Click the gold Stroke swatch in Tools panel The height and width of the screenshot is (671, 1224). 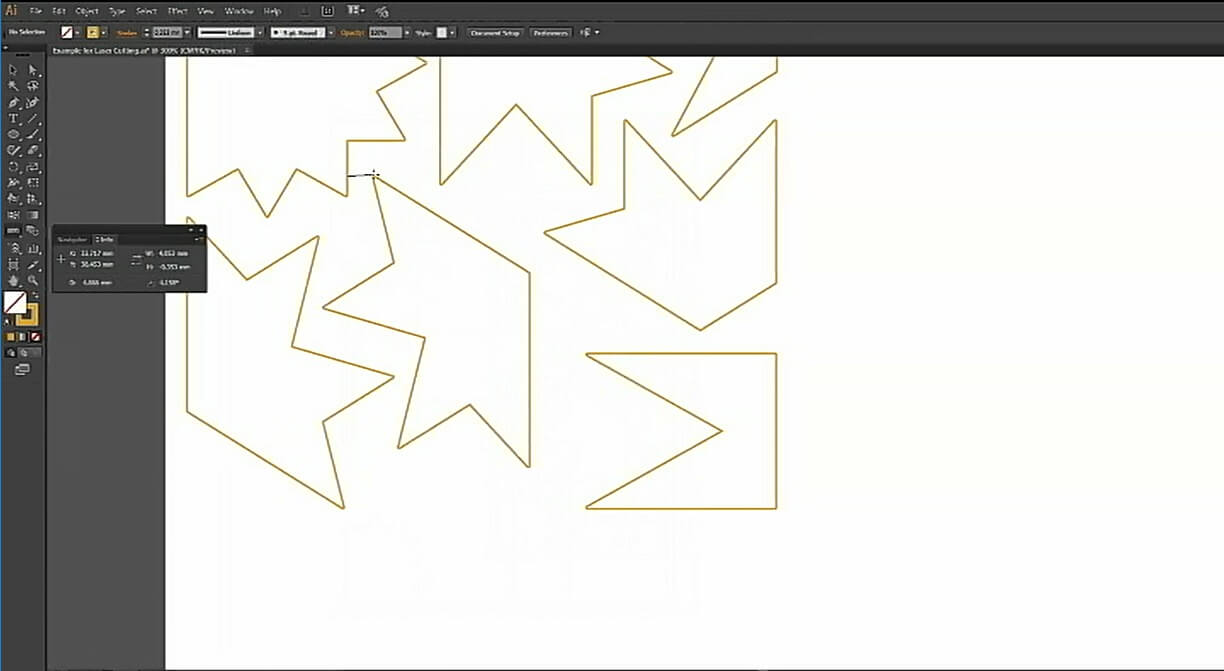click(29, 317)
